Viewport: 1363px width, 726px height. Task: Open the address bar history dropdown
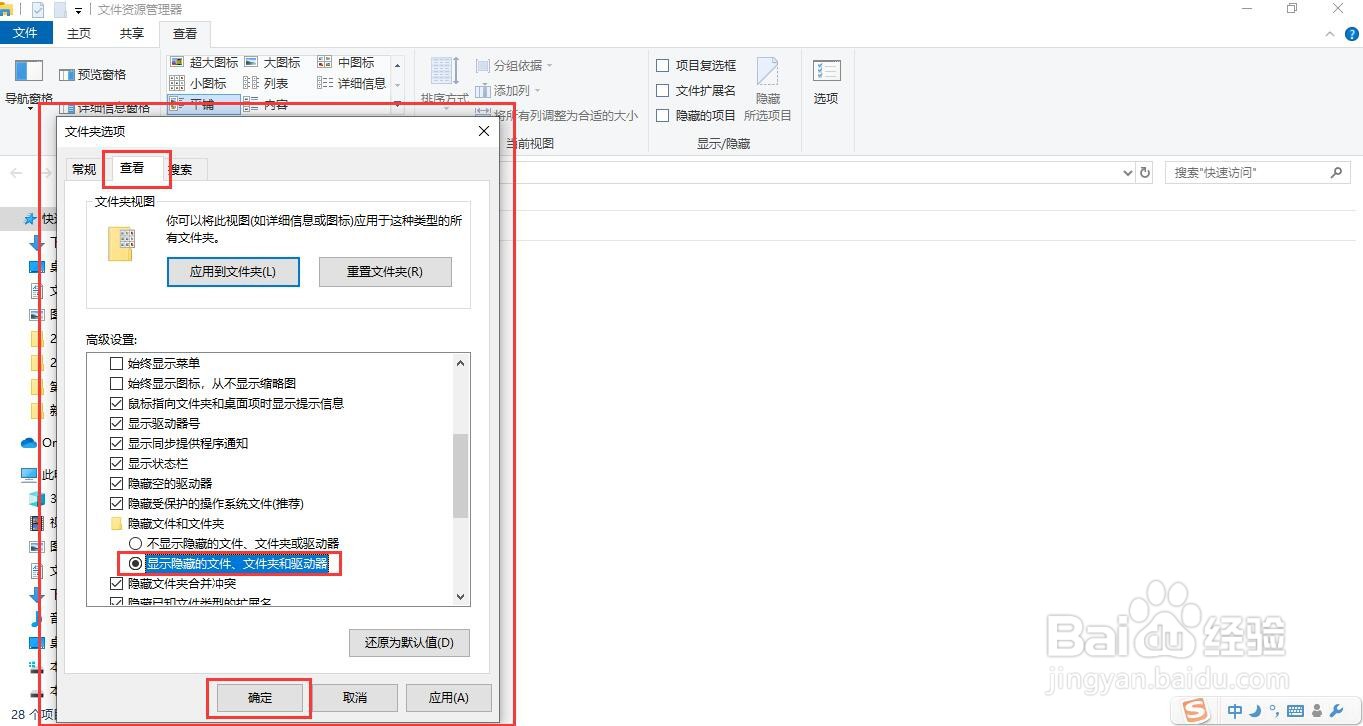1128,172
